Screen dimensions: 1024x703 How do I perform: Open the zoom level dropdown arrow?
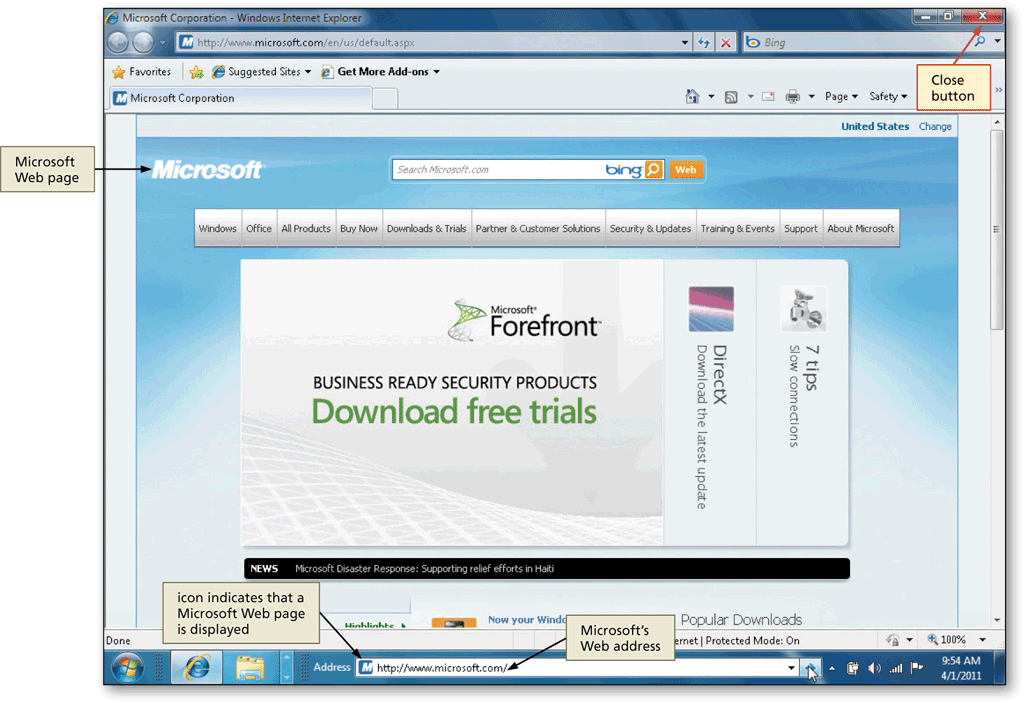(x=983, y=640)
